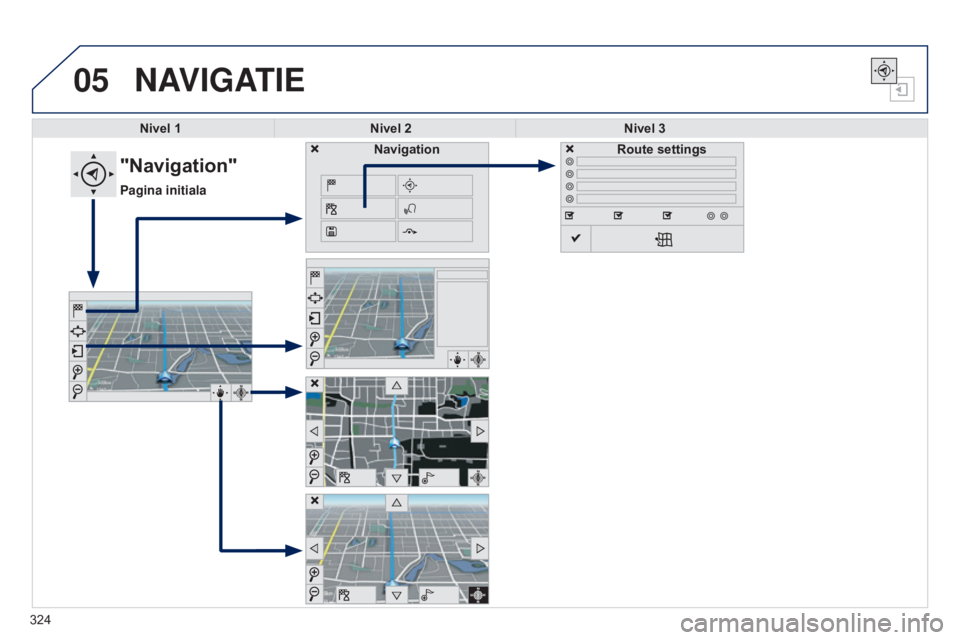The height and width of the screenshot is (640, 960).
Task: Choose the voice guidance button in Navigation menu
Action: point(435,208)
